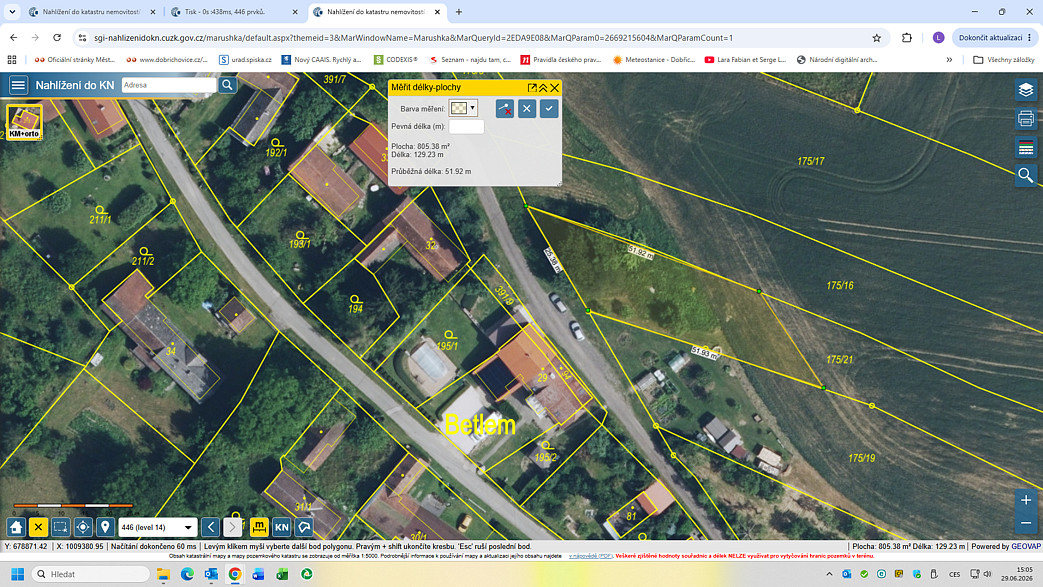Bookmark this page with the star icon
This screenshot has width=1043, height=587.
coord(877,38)
